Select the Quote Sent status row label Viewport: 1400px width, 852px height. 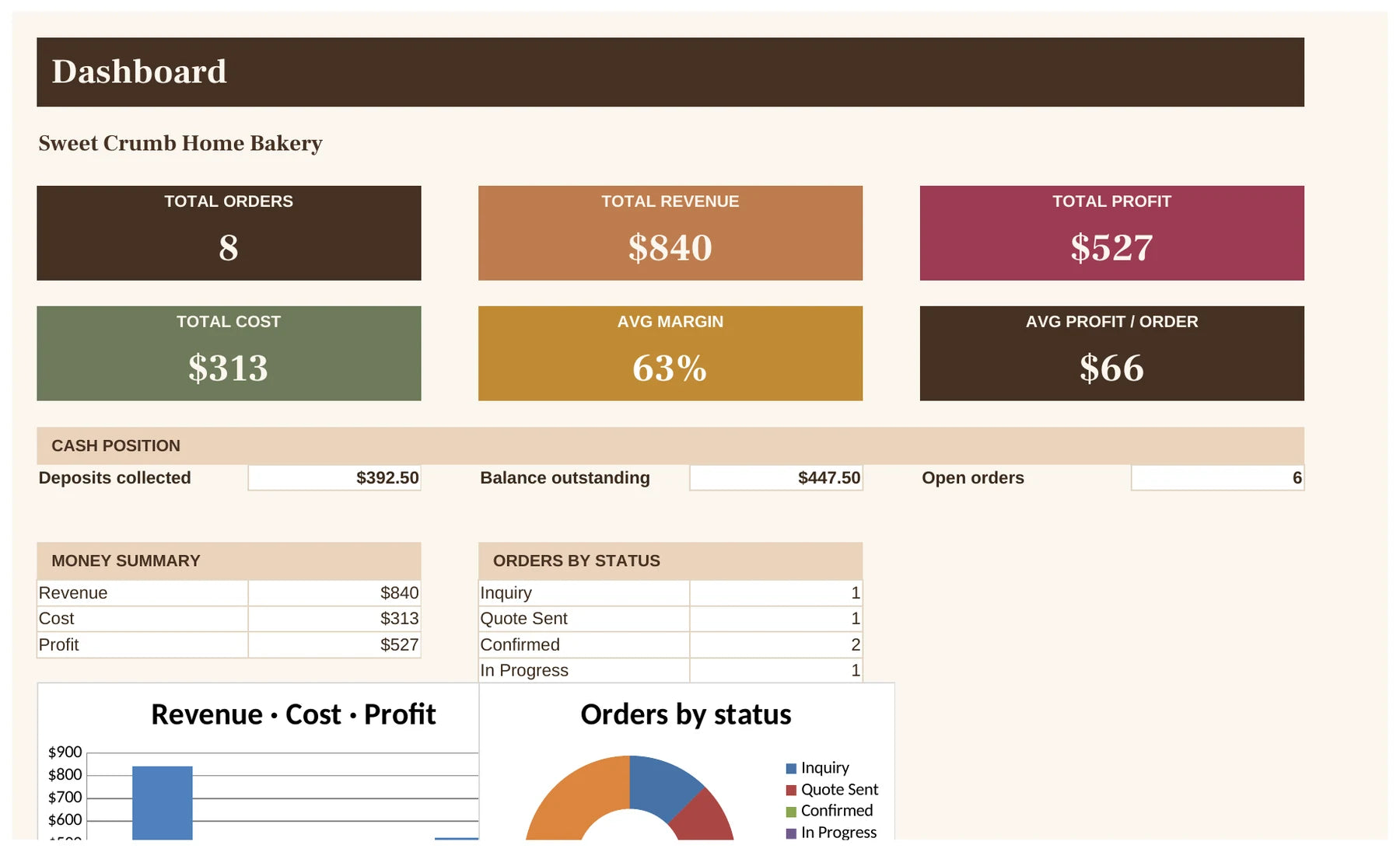(523, 618)
